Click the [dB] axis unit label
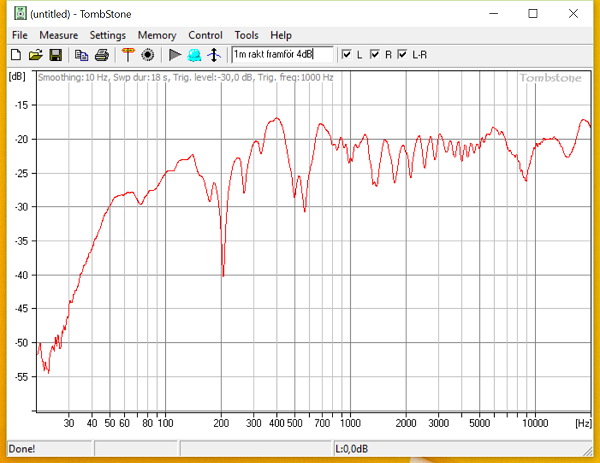600x463 pixels. coord(17,77)
